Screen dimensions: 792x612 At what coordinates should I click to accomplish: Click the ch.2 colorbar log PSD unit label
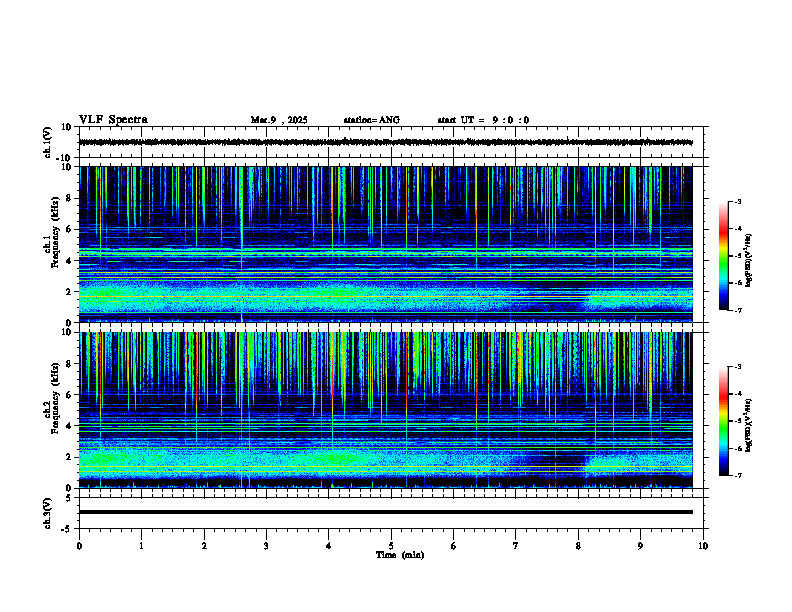coord(749,425)
